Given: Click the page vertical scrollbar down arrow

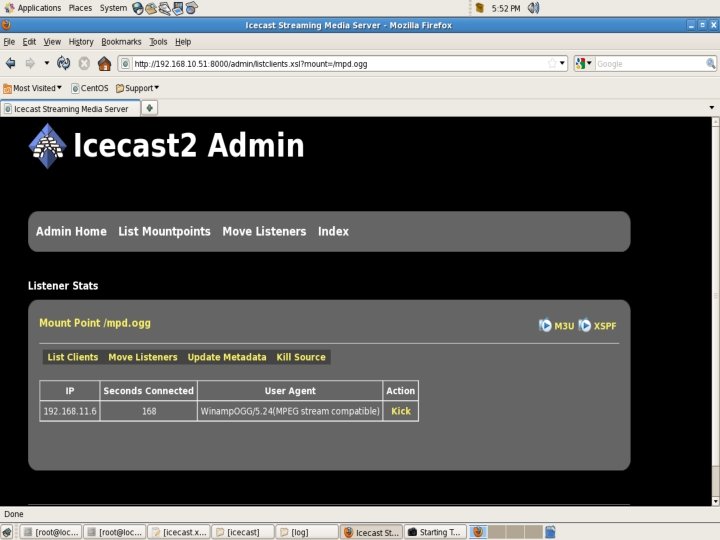Looking at the screenshot, I should pos(715,501).
